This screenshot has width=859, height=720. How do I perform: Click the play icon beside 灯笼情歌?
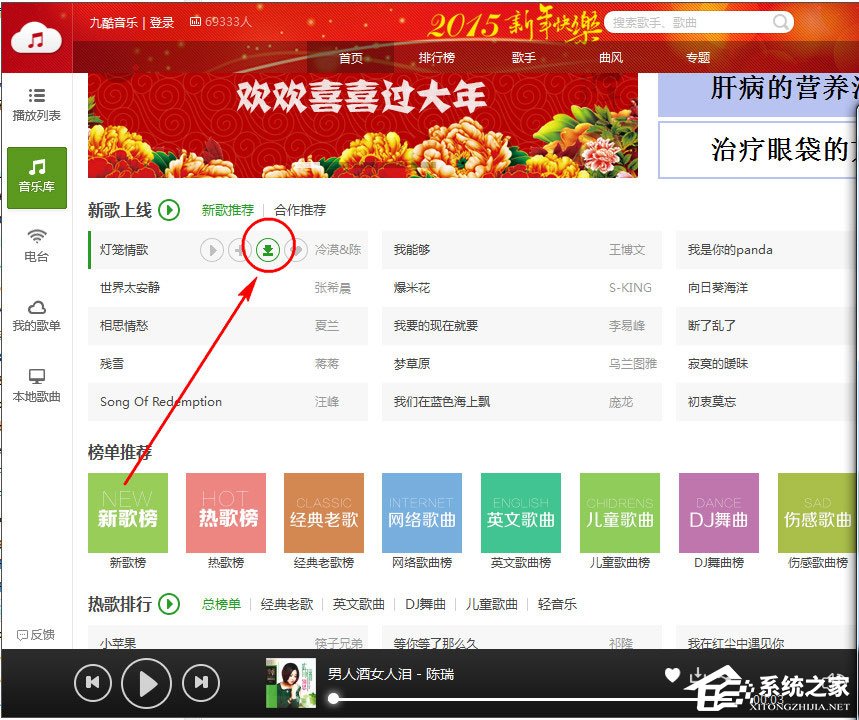point(211,250)
